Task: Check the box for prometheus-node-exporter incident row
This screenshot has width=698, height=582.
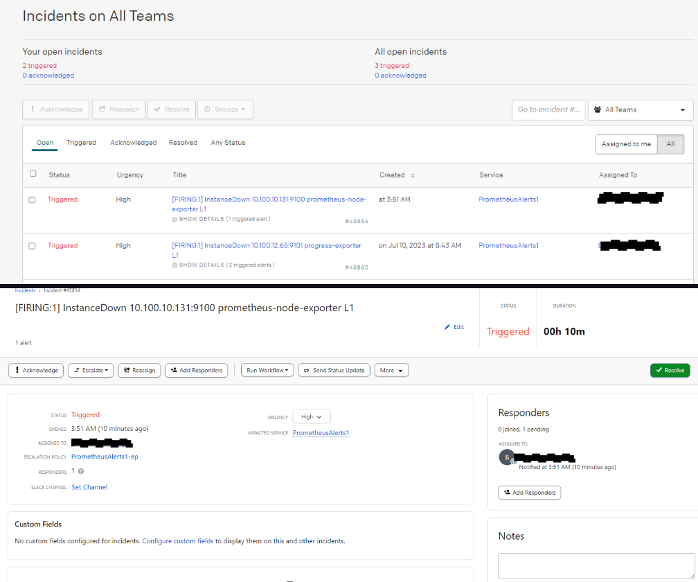Action: pos(32,200)
